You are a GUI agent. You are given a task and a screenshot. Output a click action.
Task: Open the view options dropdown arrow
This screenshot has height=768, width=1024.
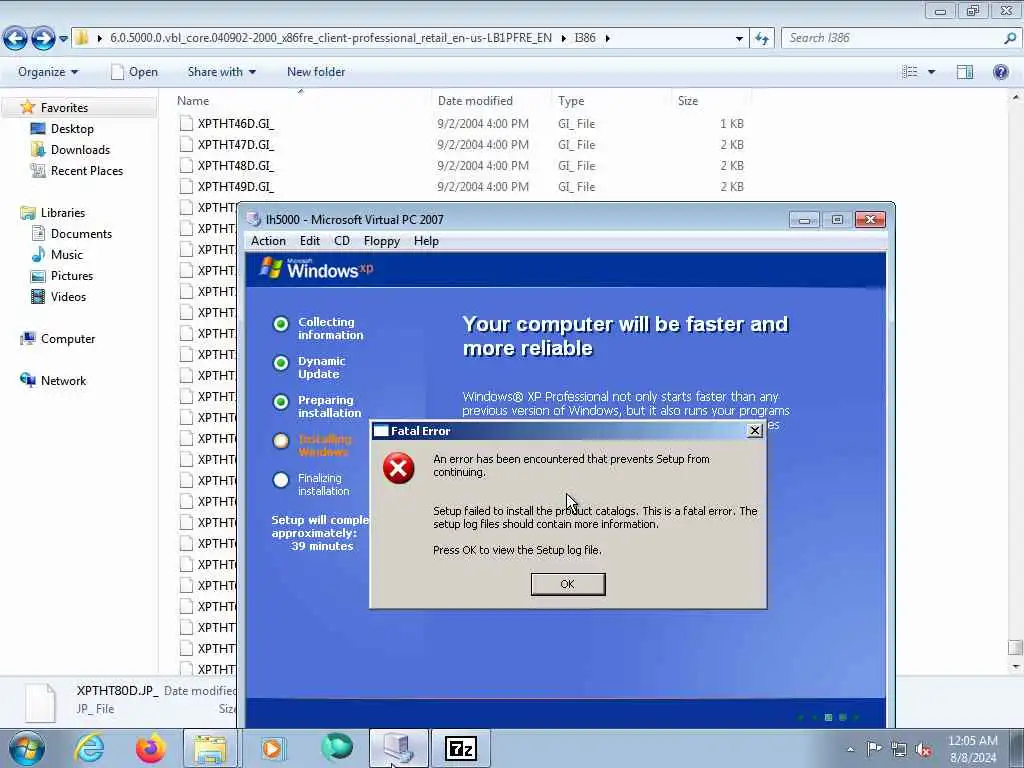point(931,72)
